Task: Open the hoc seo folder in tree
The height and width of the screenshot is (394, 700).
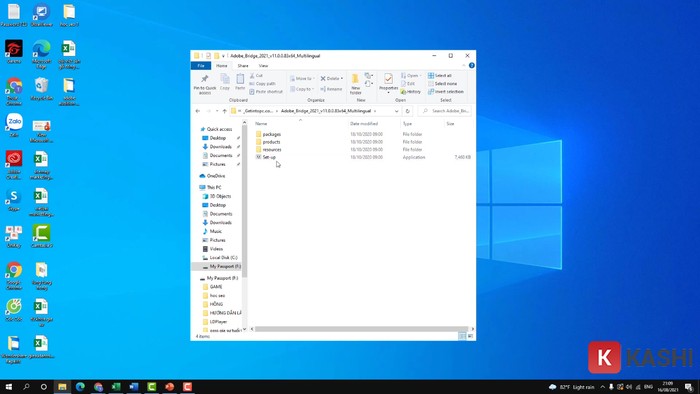Action: pyautogui.click(x=214, y=295)
